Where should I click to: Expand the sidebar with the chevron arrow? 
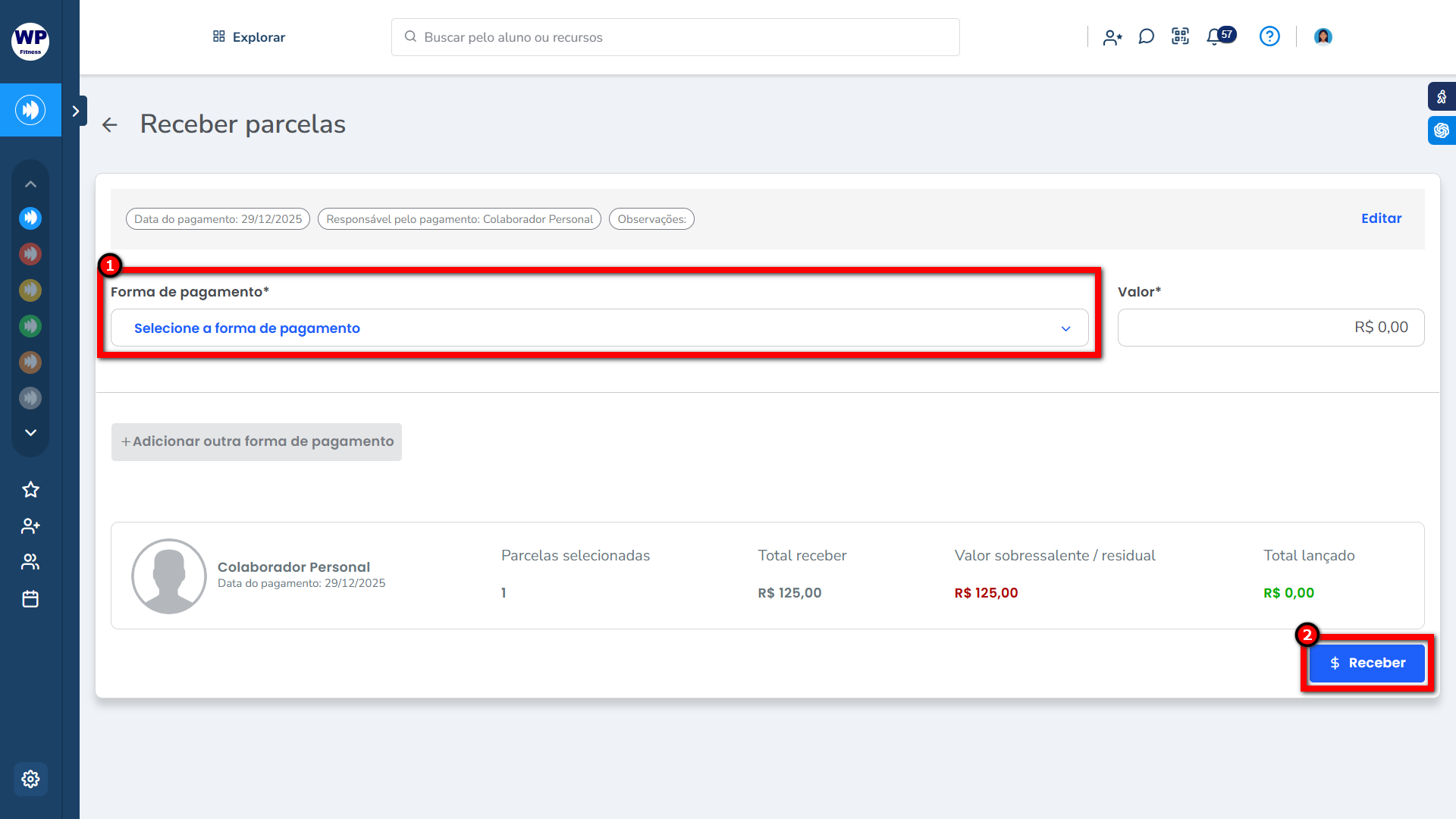(x=75, y=111)
